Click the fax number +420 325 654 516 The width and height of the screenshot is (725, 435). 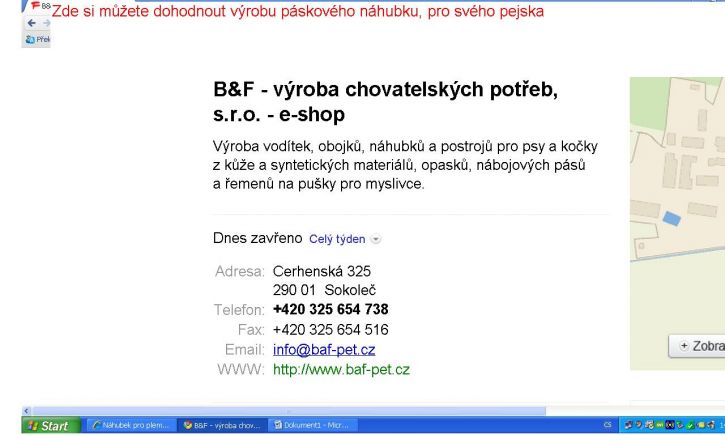tap(331, 330)
